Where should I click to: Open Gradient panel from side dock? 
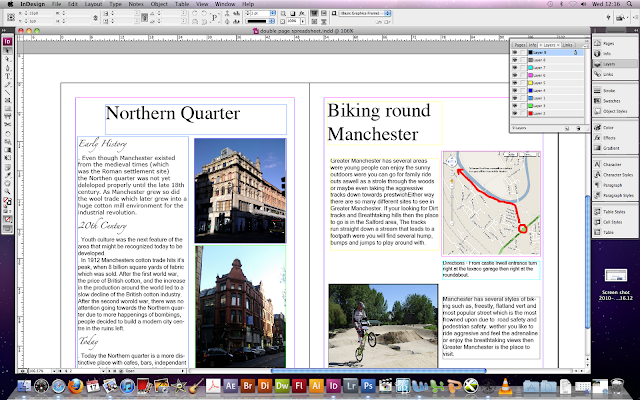pos(615,148)
